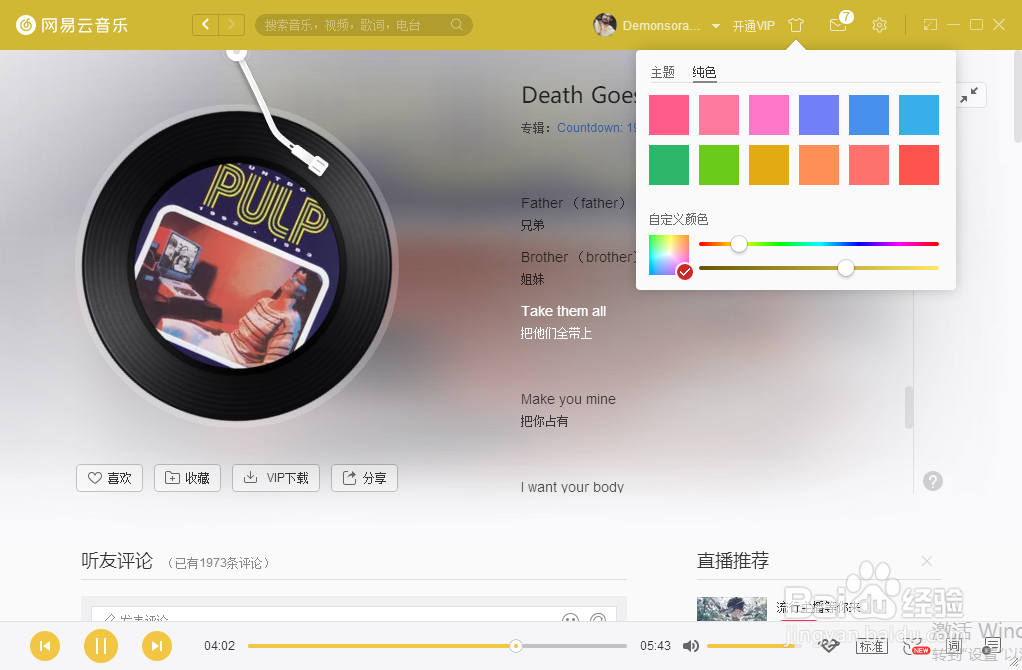Play the previous track

[x=45, y=646]
